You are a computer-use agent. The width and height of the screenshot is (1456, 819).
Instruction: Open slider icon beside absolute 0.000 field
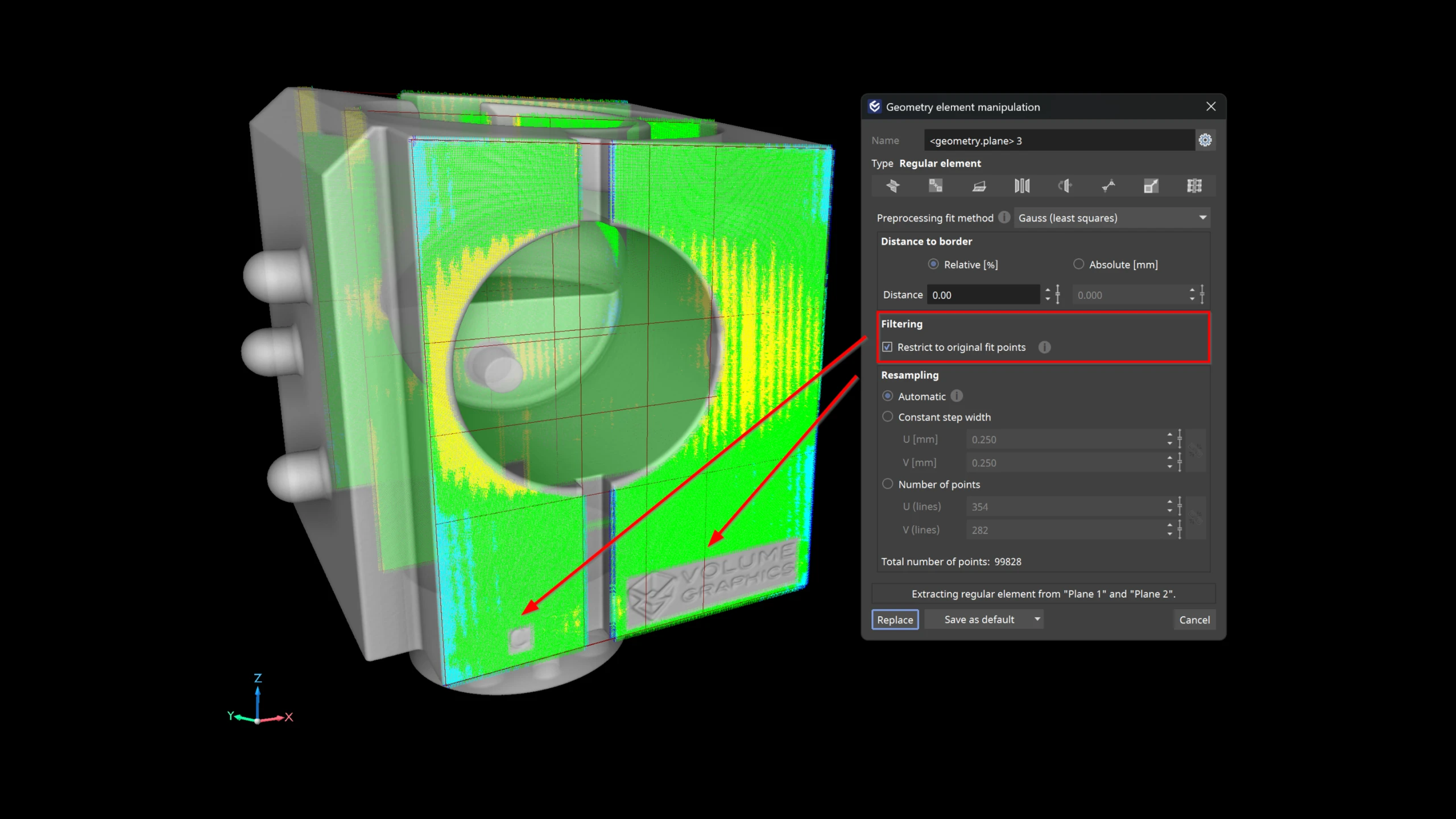point(1202,295)
